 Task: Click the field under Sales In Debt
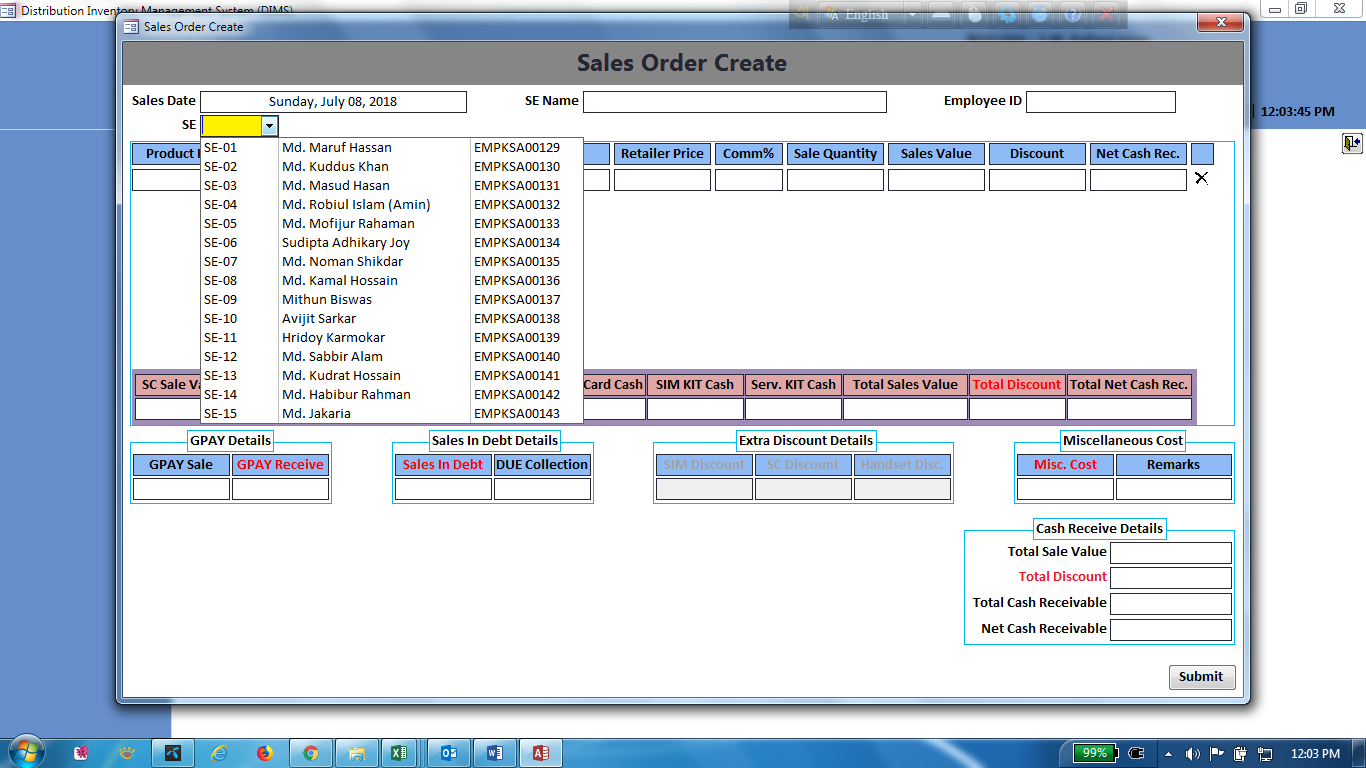click(x=443, y=489)
